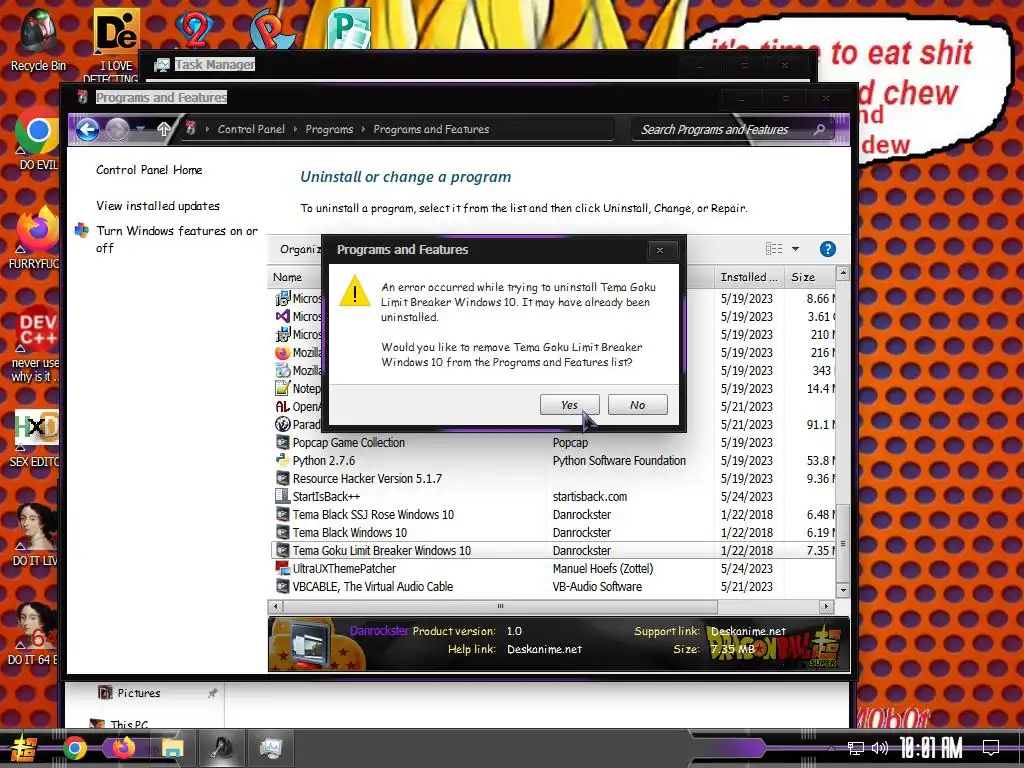The height and width of the screenshot is (768, 1024).
Task: Click No in the error dialog
Action: (637, 405)
